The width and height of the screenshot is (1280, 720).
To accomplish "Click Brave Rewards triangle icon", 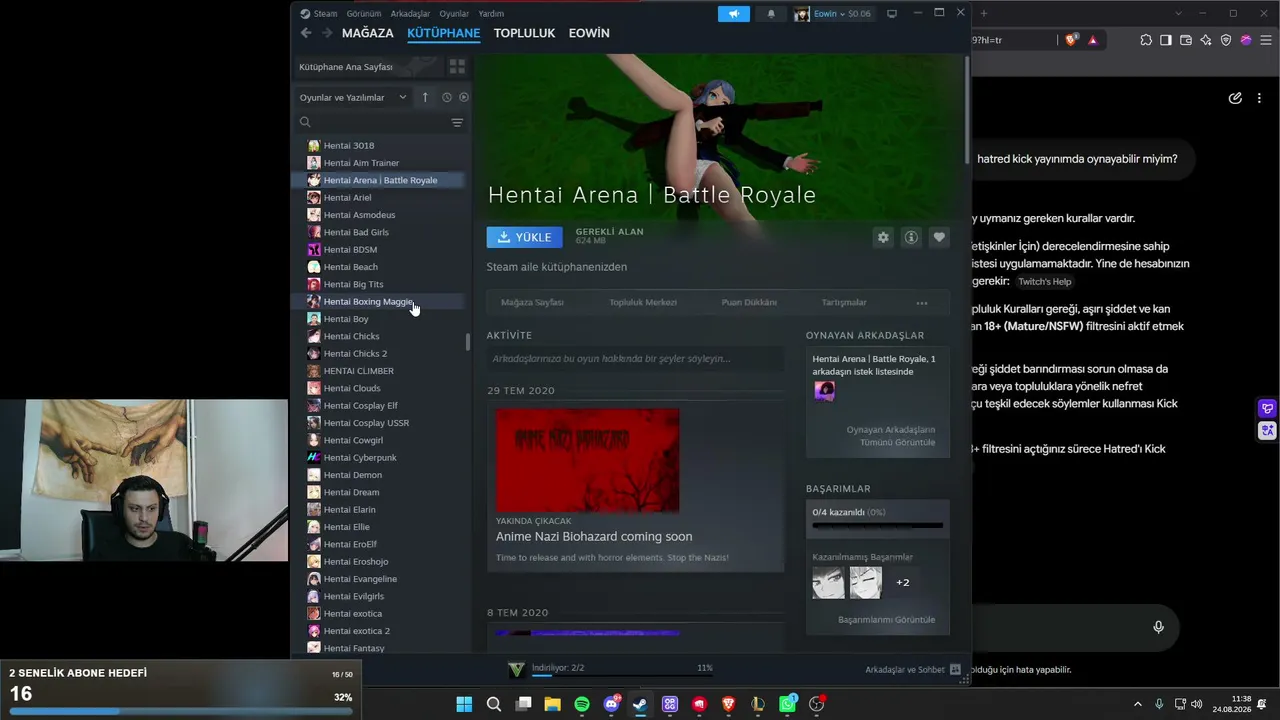I will (x=1093, y=40).
